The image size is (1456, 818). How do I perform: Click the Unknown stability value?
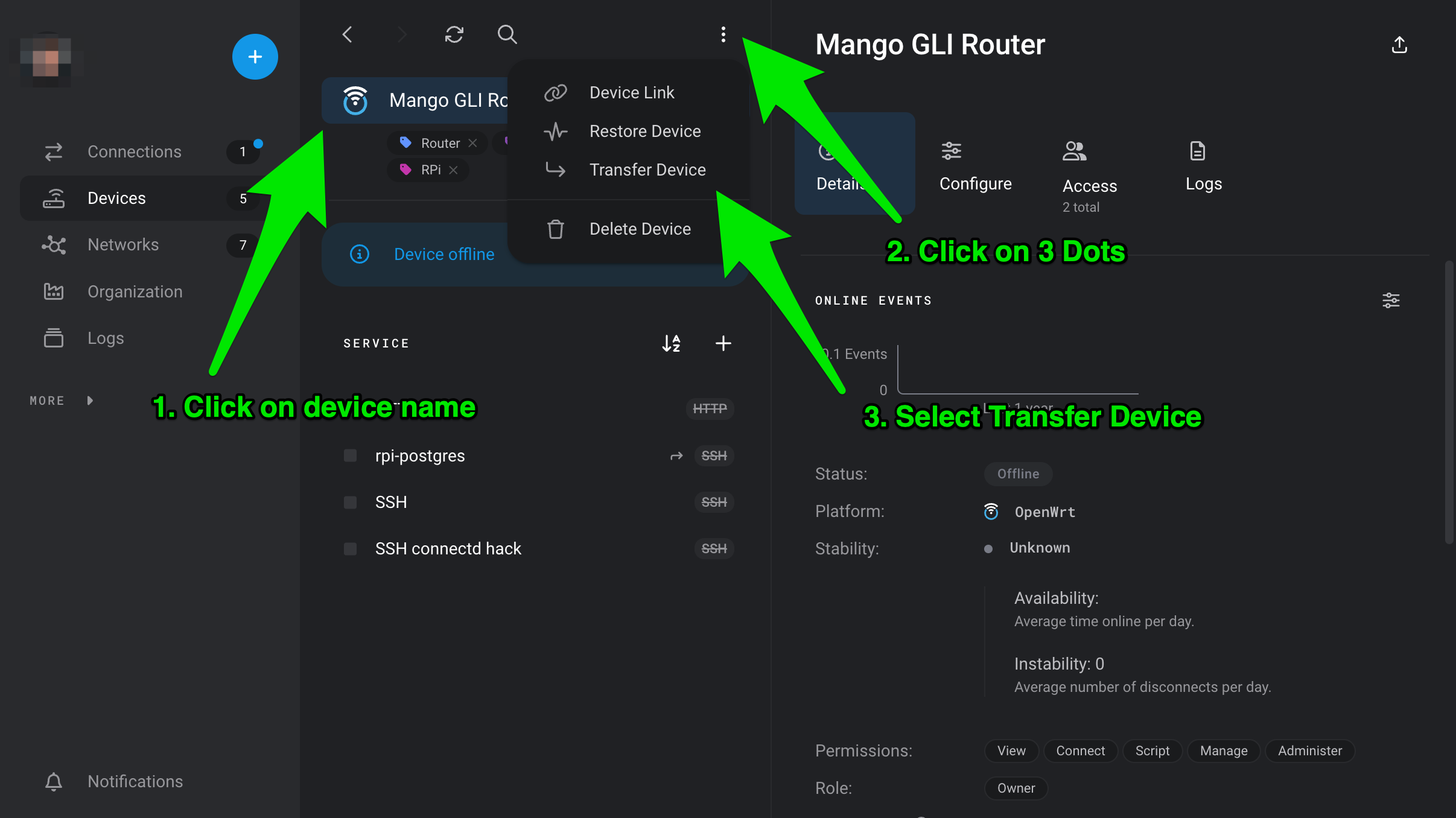coord(1039,548)
